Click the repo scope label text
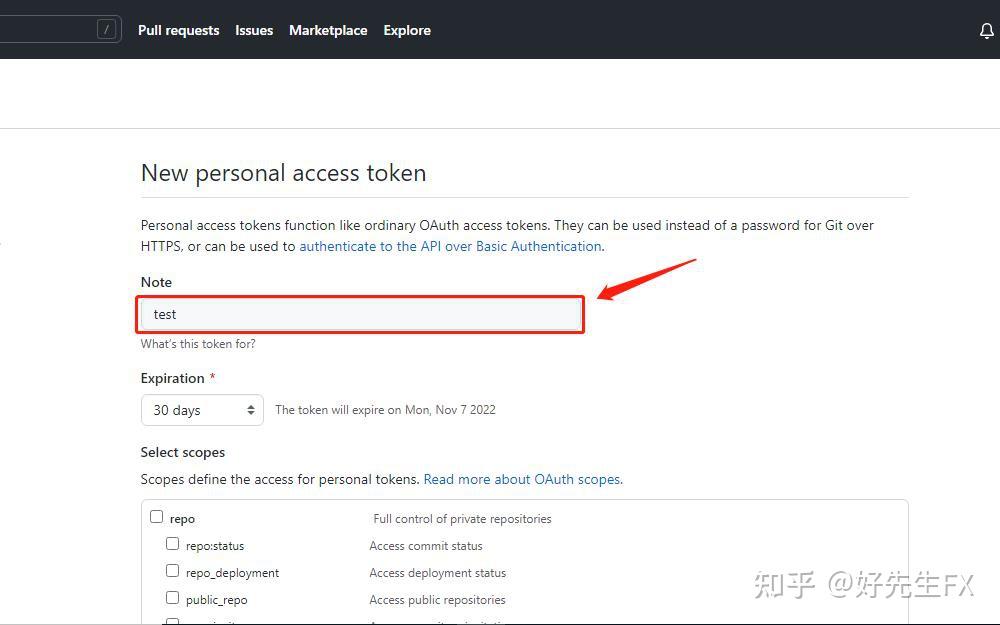The image size is (1000, 625). point(182,519)
